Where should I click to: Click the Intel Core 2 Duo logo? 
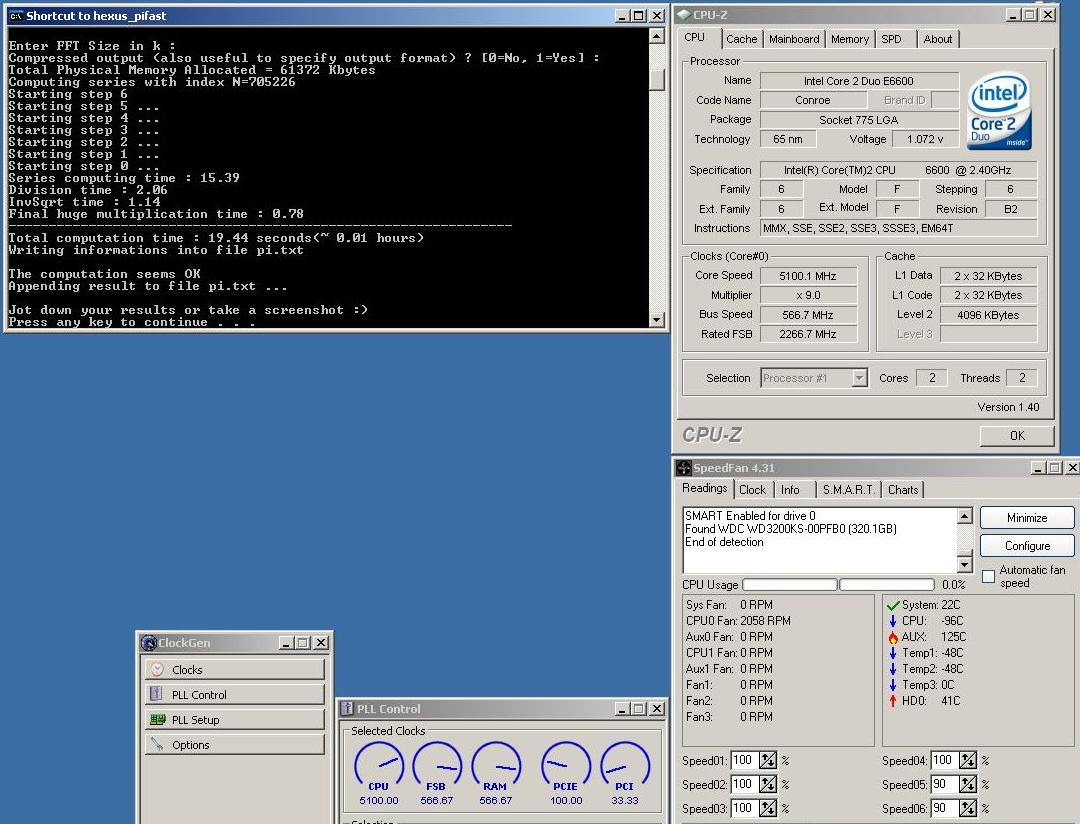[999, 112]
